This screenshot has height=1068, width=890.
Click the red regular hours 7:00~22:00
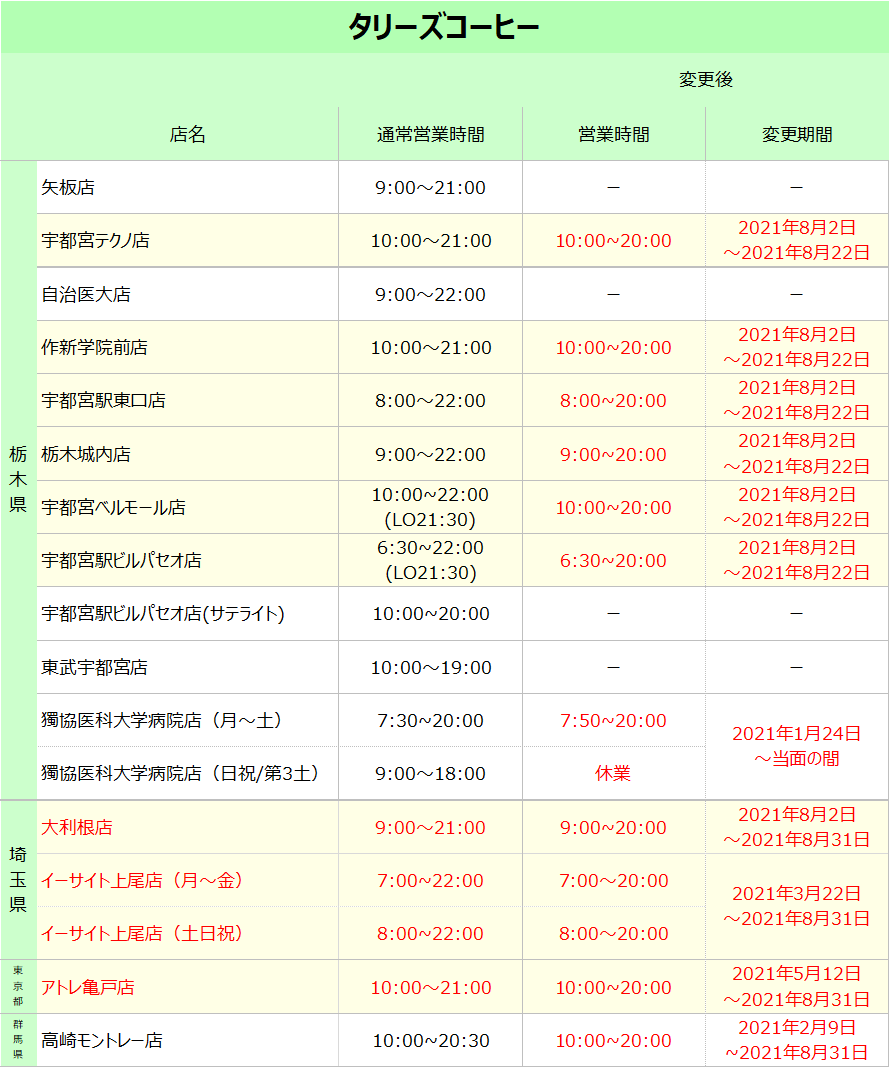pos(430,881)
